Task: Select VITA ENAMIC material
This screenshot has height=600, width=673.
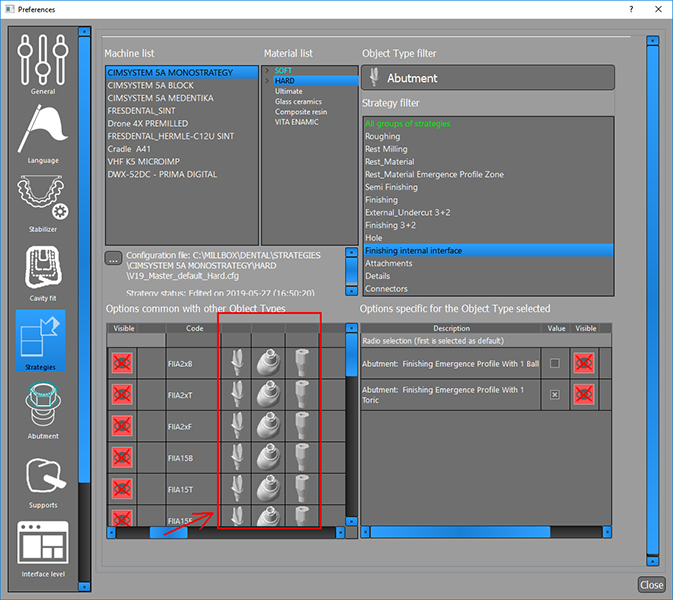Action: coord(297,122)
